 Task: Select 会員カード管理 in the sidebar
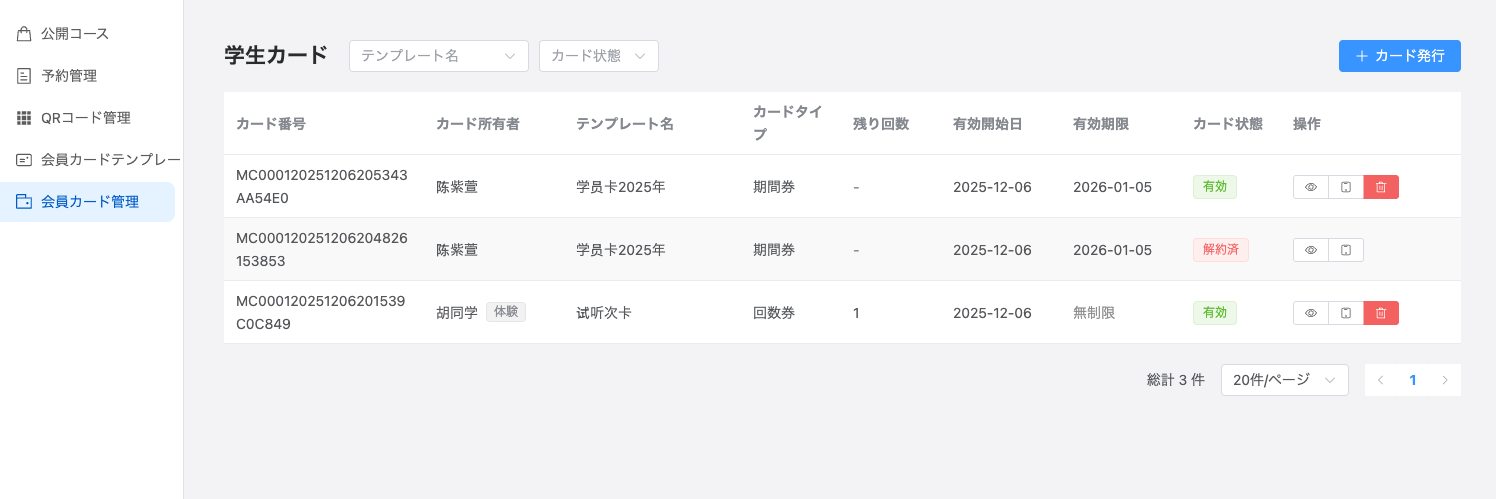[89, 202]
